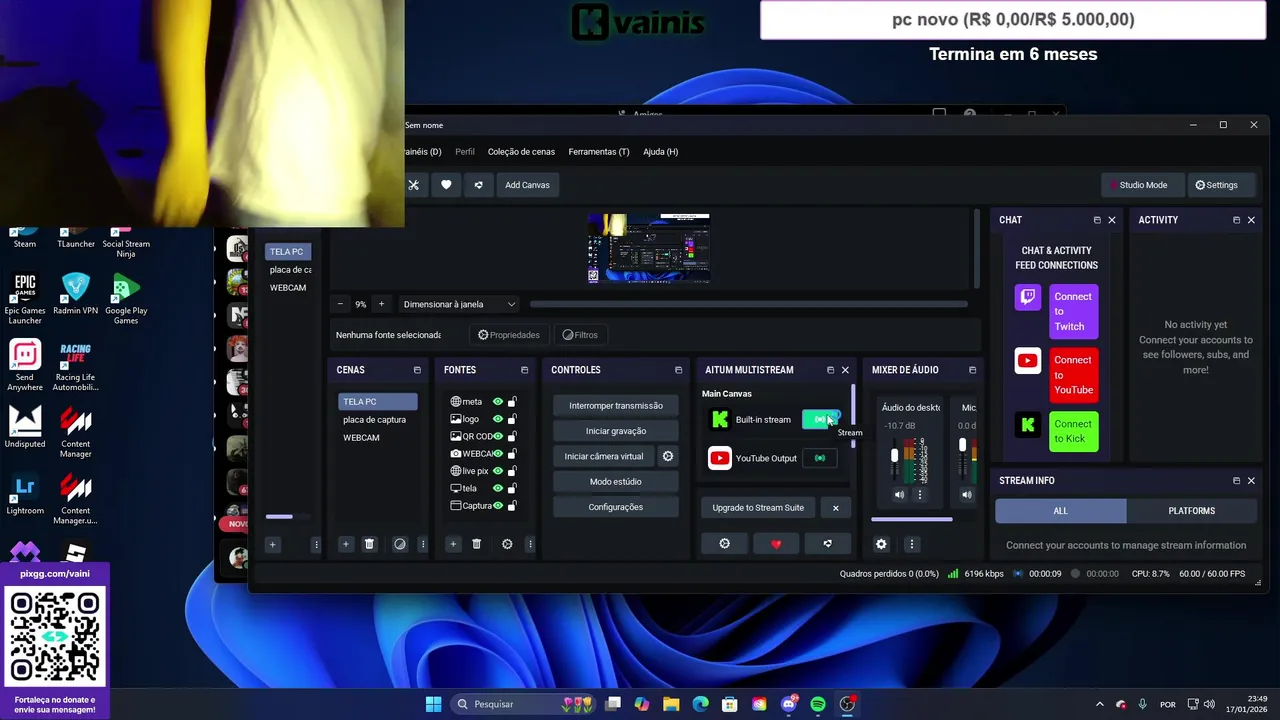Viewport: 1280px width, 720px height.
Task: Open the Áudio do desktop options menu
Action: pyautogui.click(x=920, y=495)
